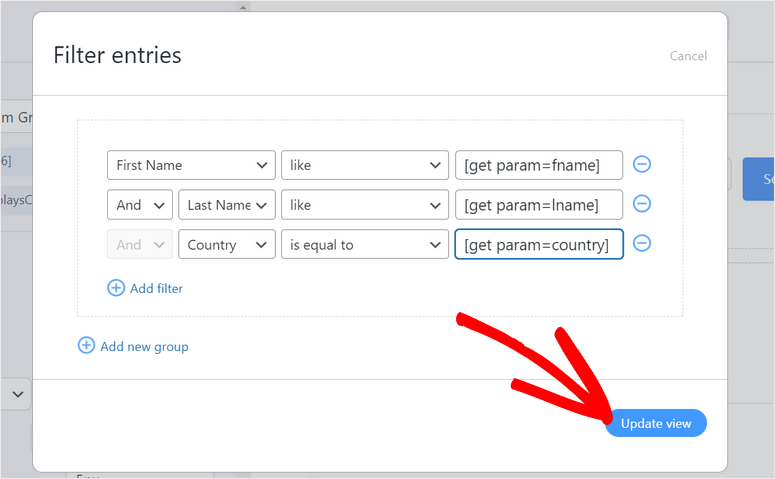Remove the Last Name filter row

642,204
